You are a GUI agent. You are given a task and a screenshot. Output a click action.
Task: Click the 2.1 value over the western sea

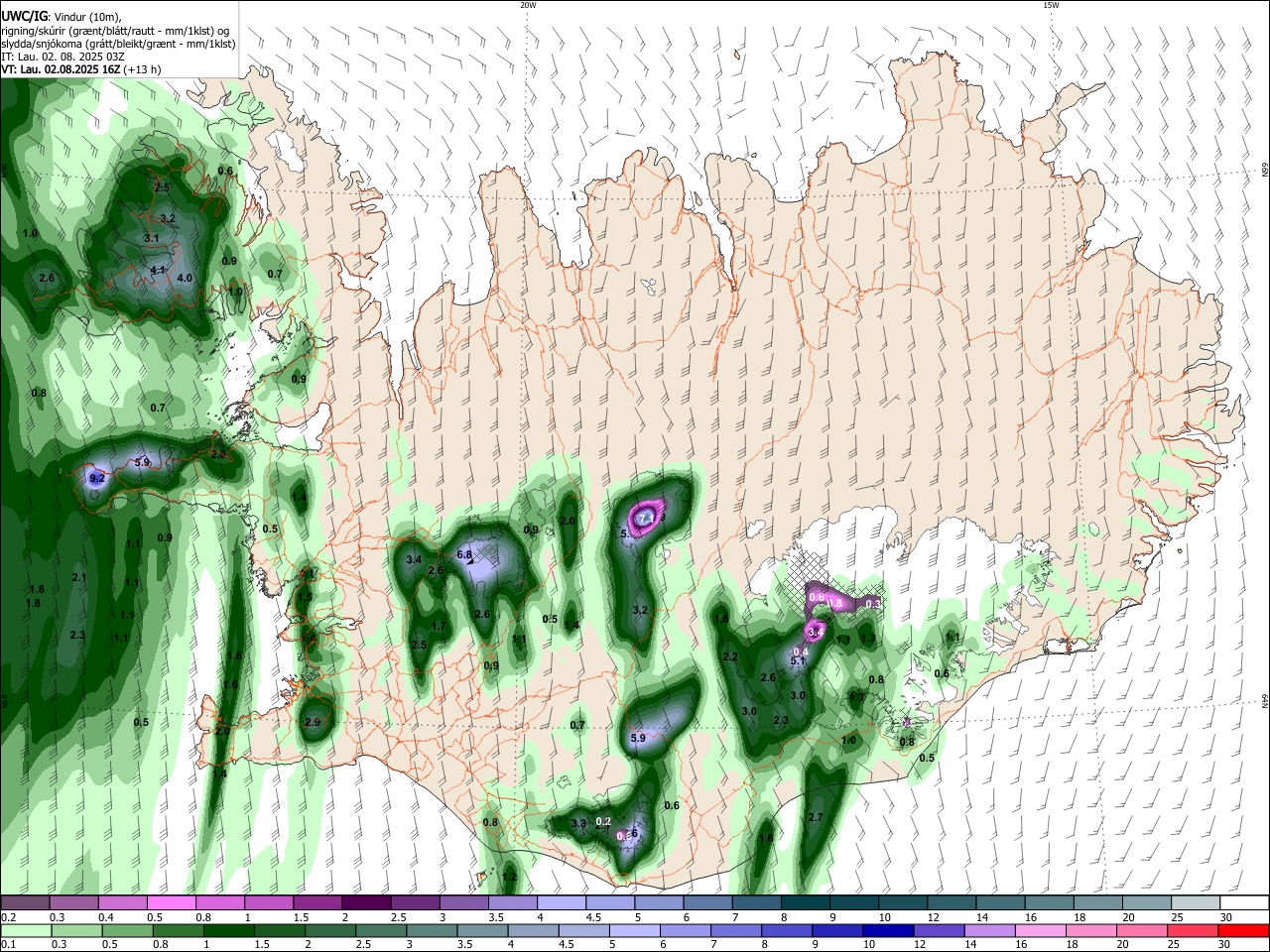pos(79,577)
